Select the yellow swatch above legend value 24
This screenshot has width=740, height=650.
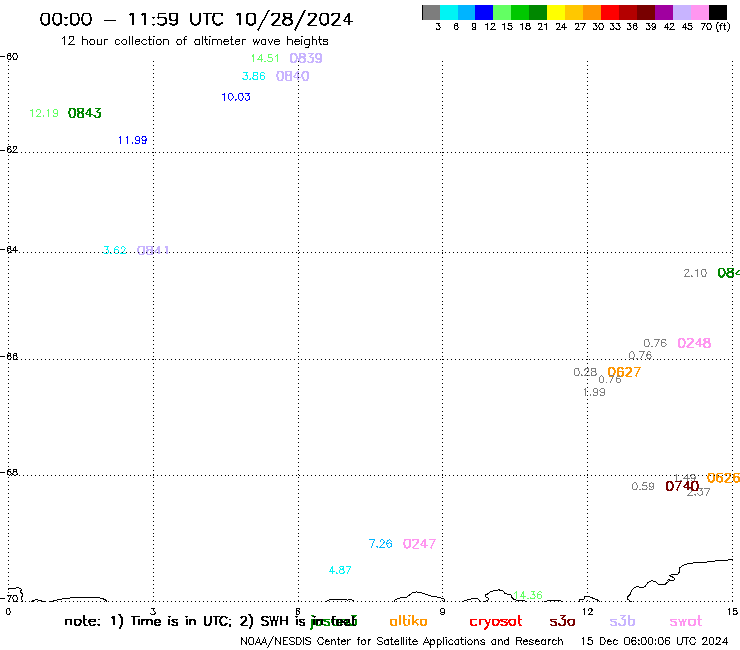[557, 12]
